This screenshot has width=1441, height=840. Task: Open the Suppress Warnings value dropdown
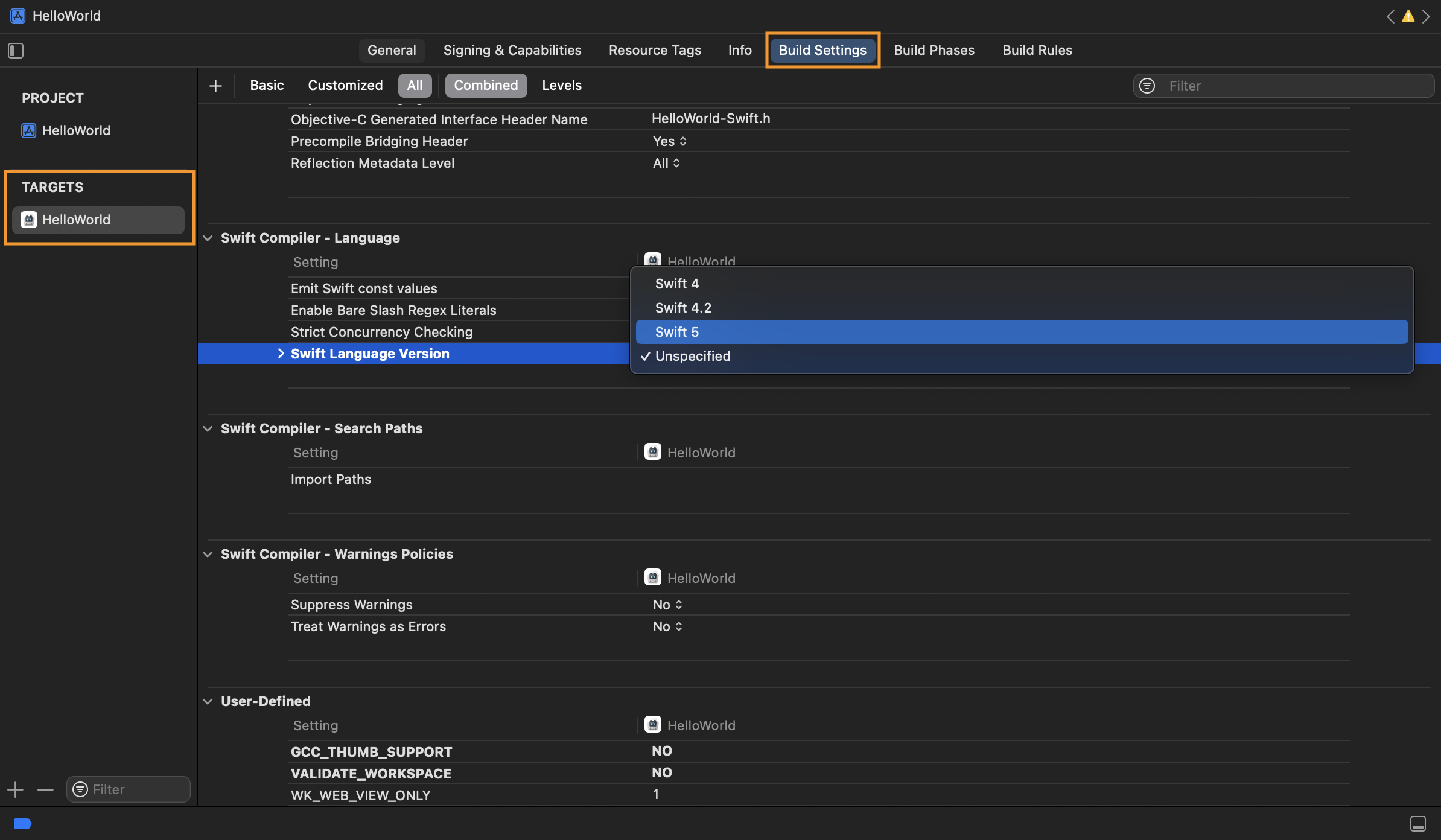[x=667, y=605]
